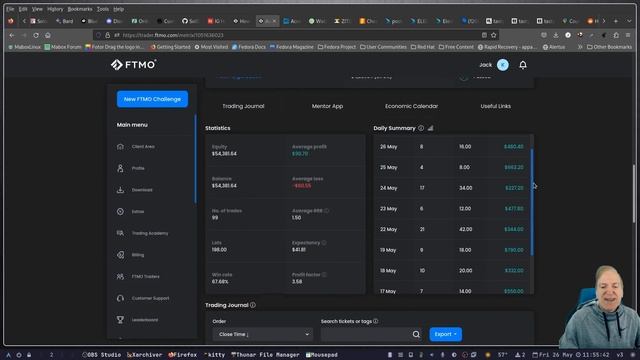Open a new browser tab
This screenshot has height=360, width=640.
616,21
